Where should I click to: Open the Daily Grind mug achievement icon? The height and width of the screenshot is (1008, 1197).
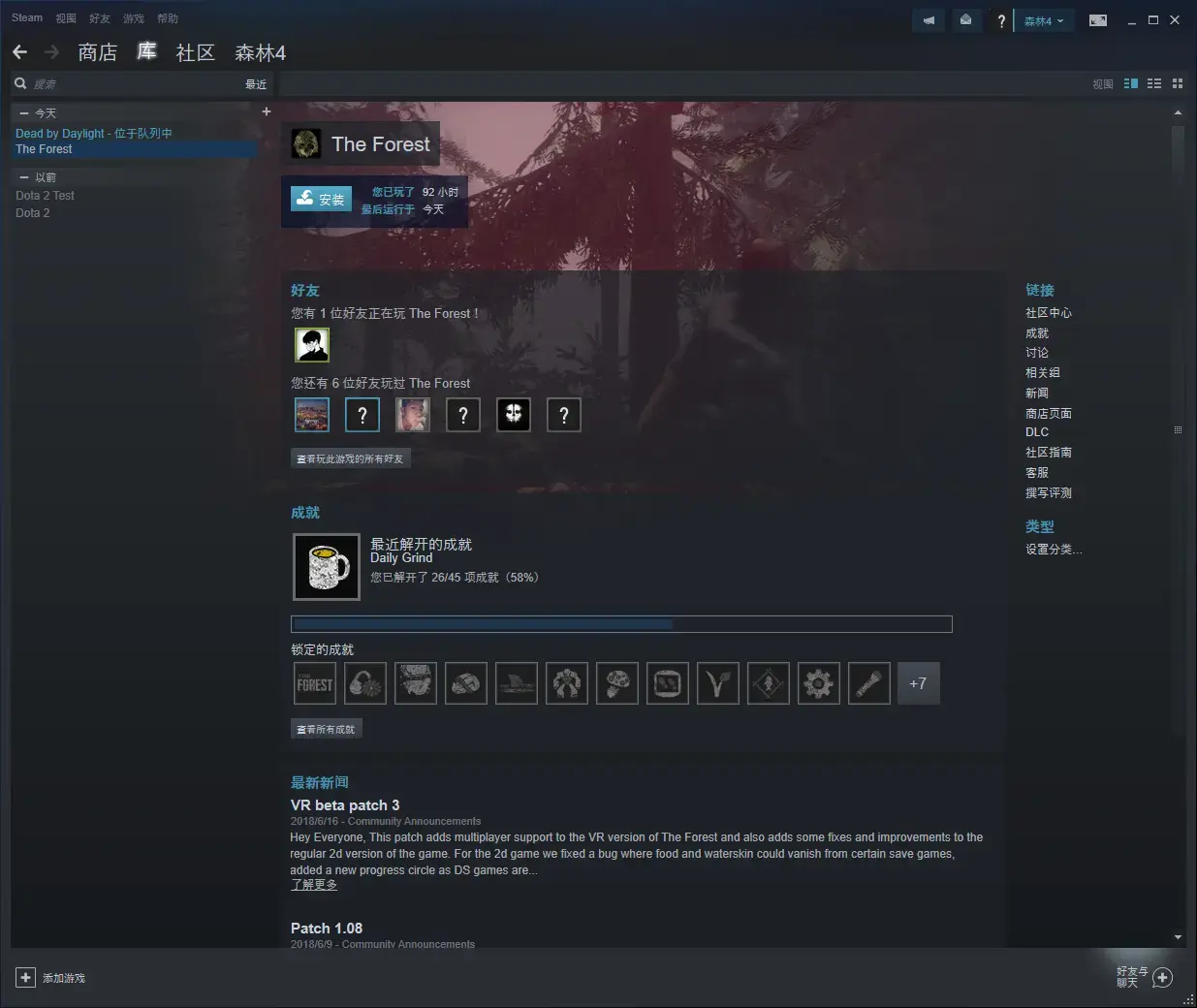pos(327,567)
